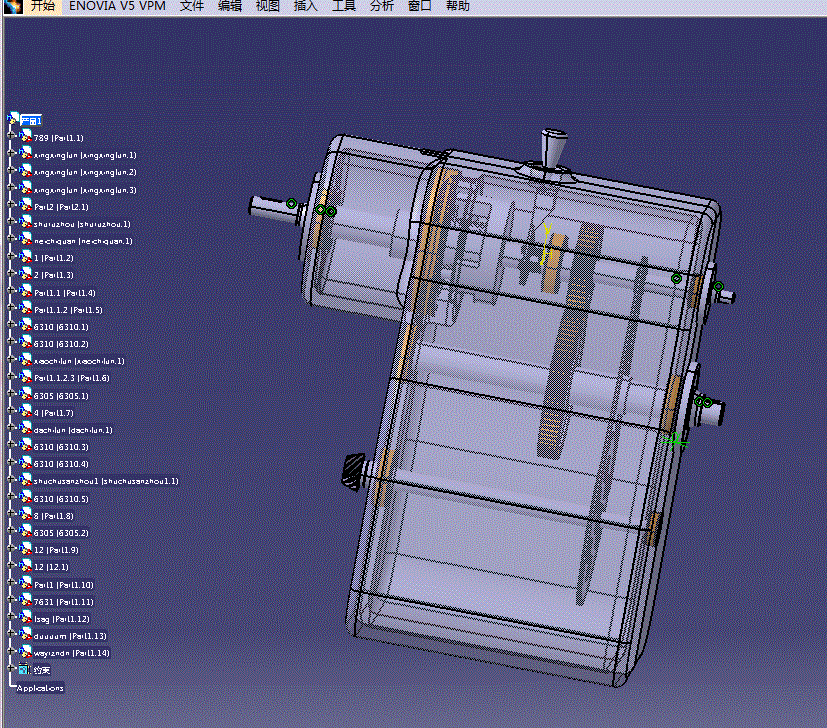This screenshot has height=728, width=827.
Task: Open the 工具 menu
Action: (343, 6)
